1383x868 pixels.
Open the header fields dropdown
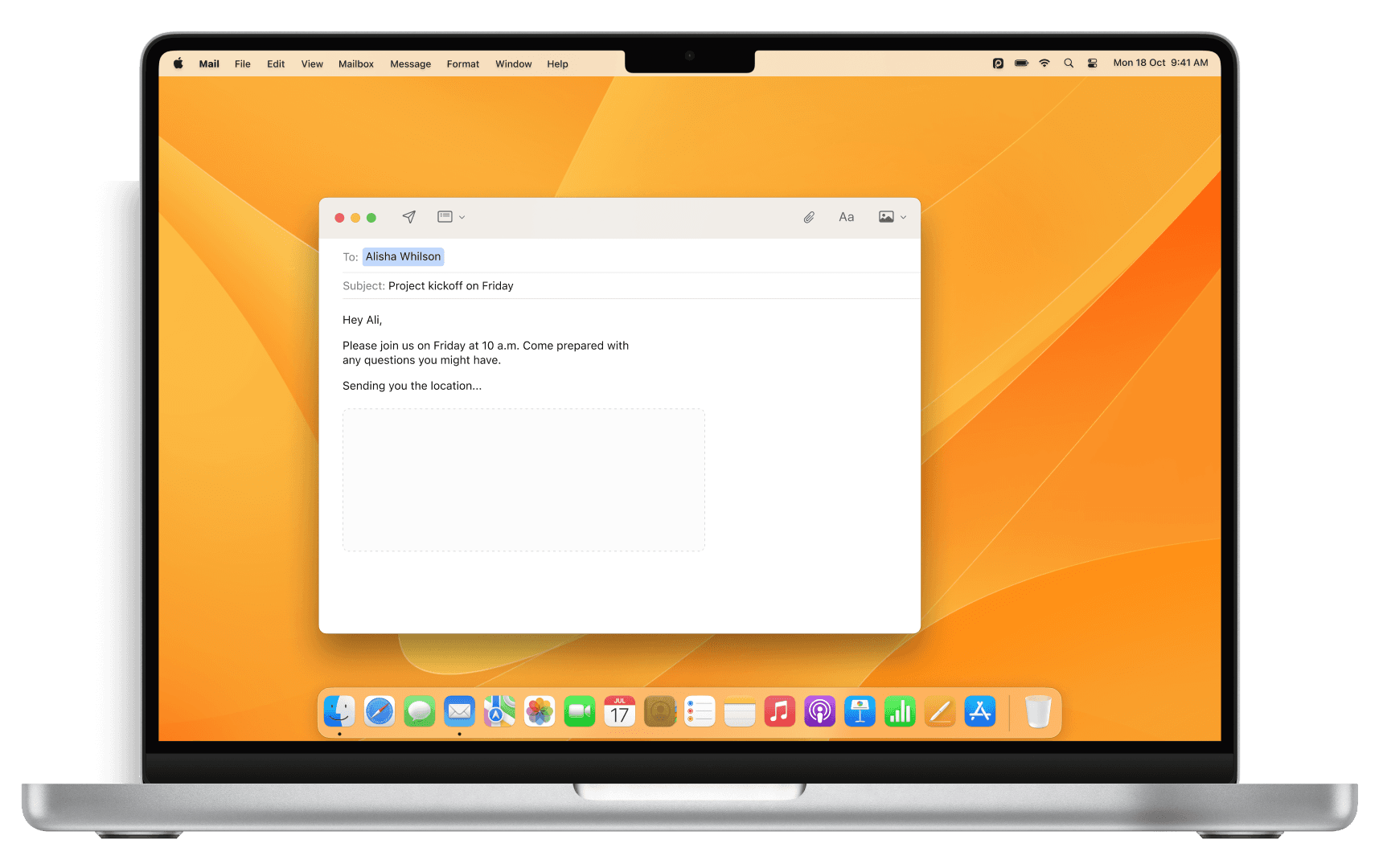click(x=451, y=217)
